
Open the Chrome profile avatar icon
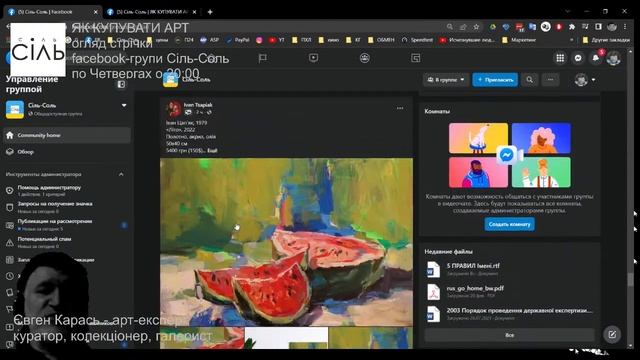611,27
